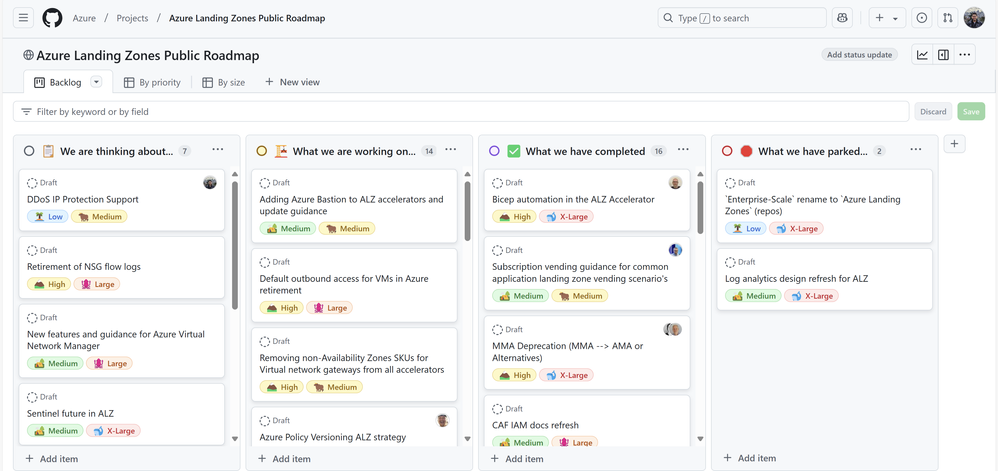
Task: Switch to the By size tab
Action: click(x=223, y=82)
